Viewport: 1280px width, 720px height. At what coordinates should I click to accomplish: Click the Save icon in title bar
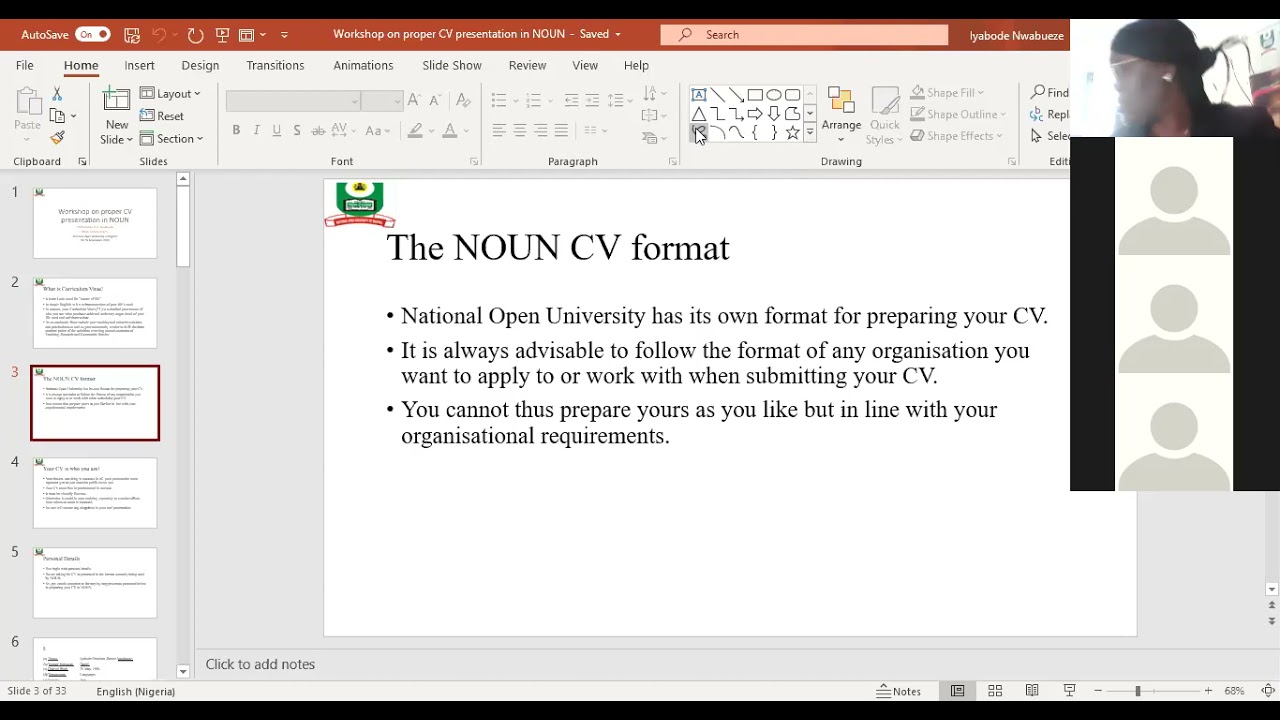tap(132, 34)
